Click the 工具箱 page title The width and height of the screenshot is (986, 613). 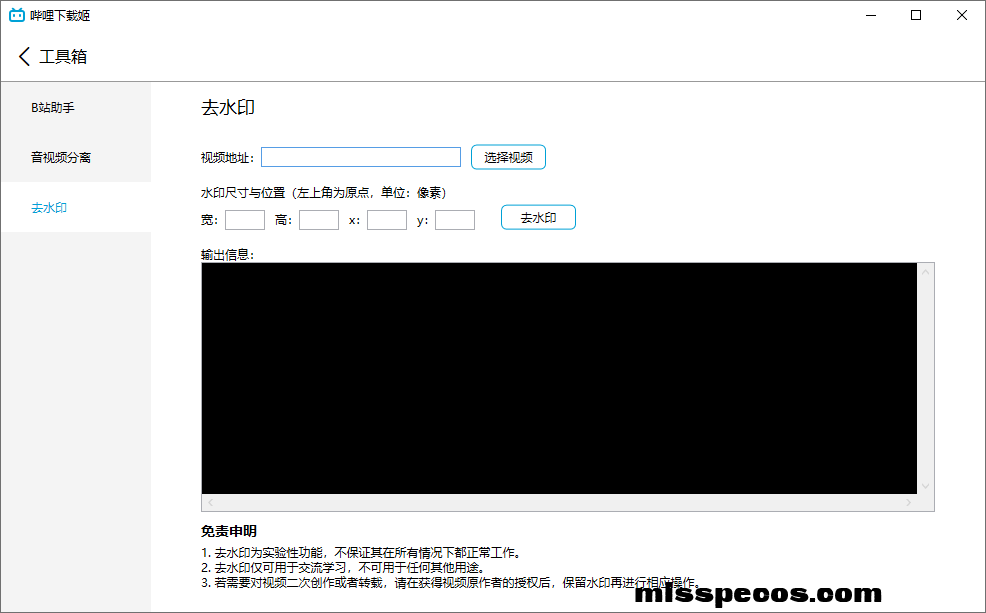tap(63, 57)
